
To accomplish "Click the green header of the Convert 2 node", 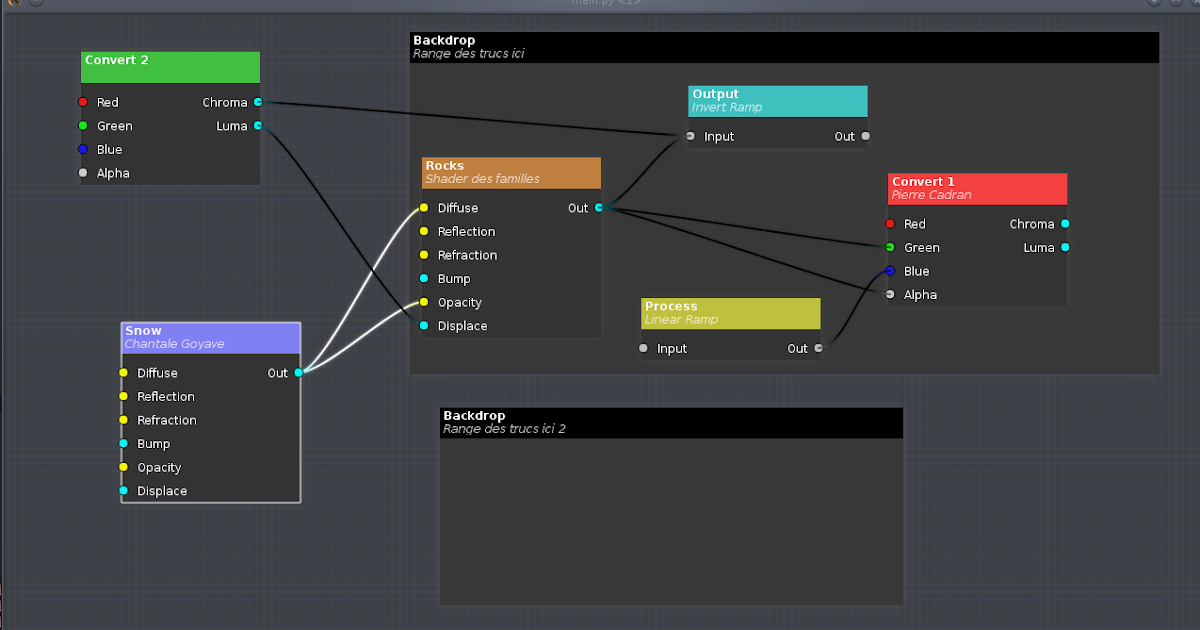I will click(170, 67).
